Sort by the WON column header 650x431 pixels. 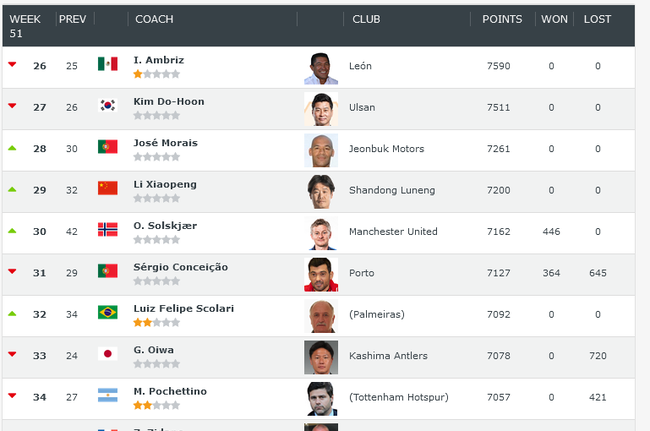tap(554, 19)
